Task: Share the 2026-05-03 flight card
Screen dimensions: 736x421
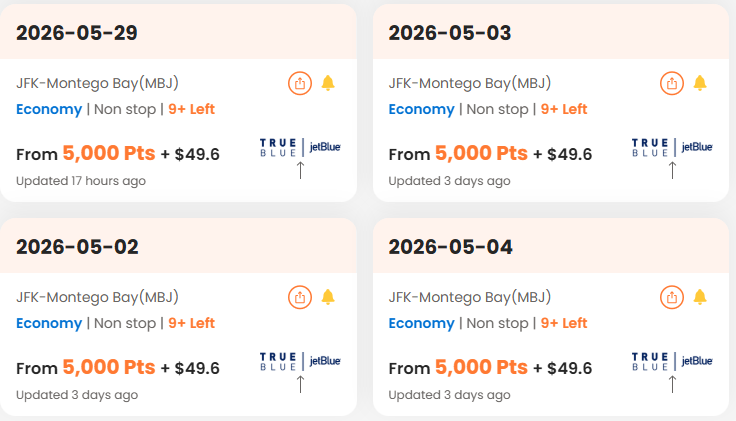Action: (x=671, y=83)
